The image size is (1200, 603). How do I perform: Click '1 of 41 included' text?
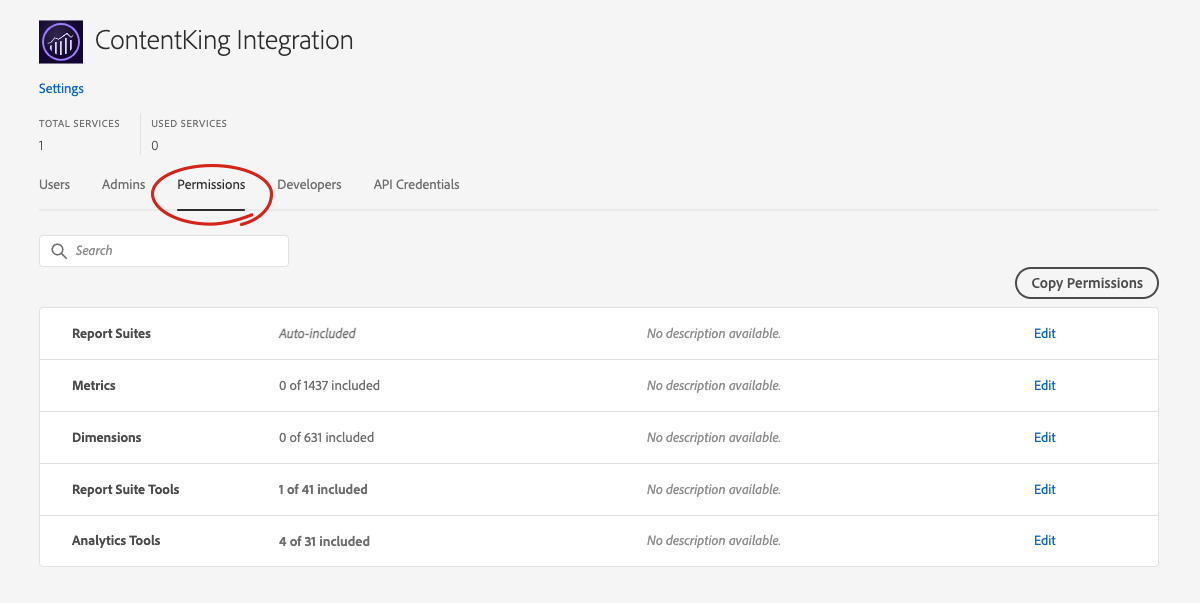(x=323, y=489)
